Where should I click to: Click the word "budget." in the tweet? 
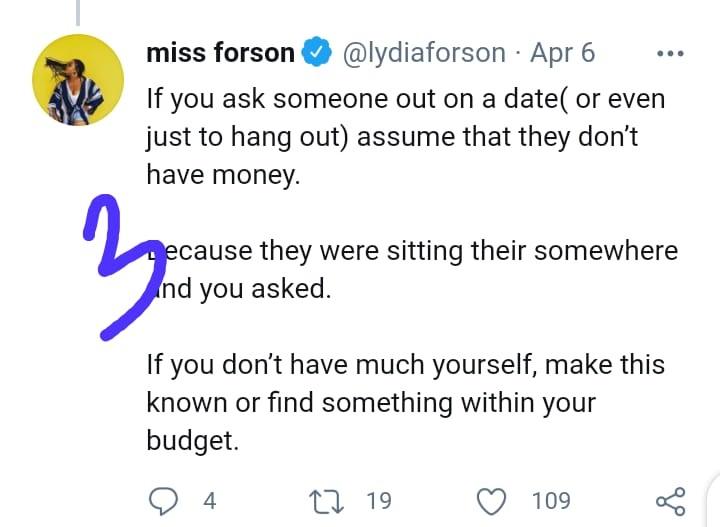193,440
